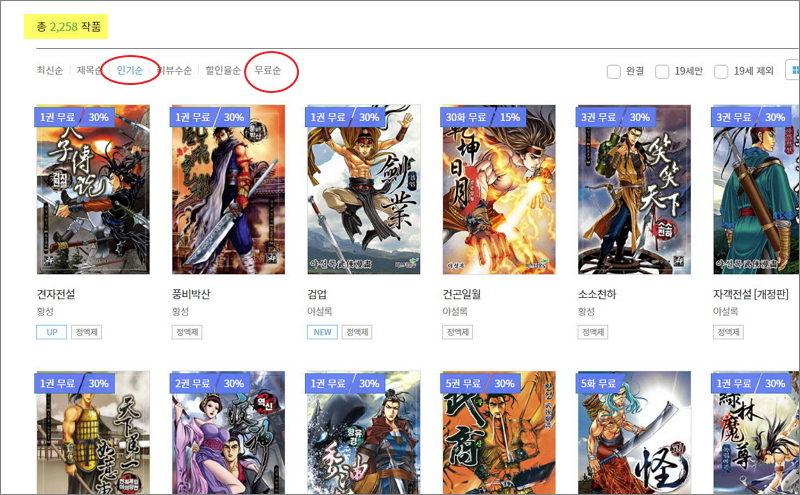800x495 pixels.
Task: Open author 황성 under 풍비박산
Action: (x=180, y=311)
